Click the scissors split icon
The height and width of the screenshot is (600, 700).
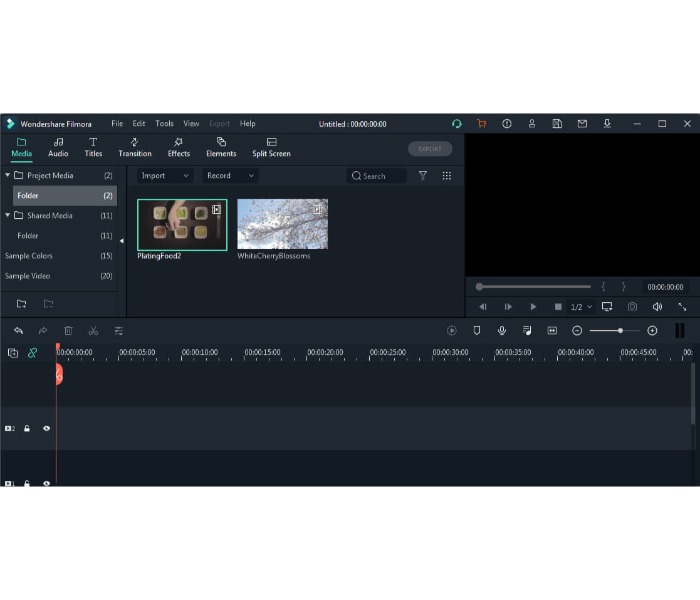93,331
